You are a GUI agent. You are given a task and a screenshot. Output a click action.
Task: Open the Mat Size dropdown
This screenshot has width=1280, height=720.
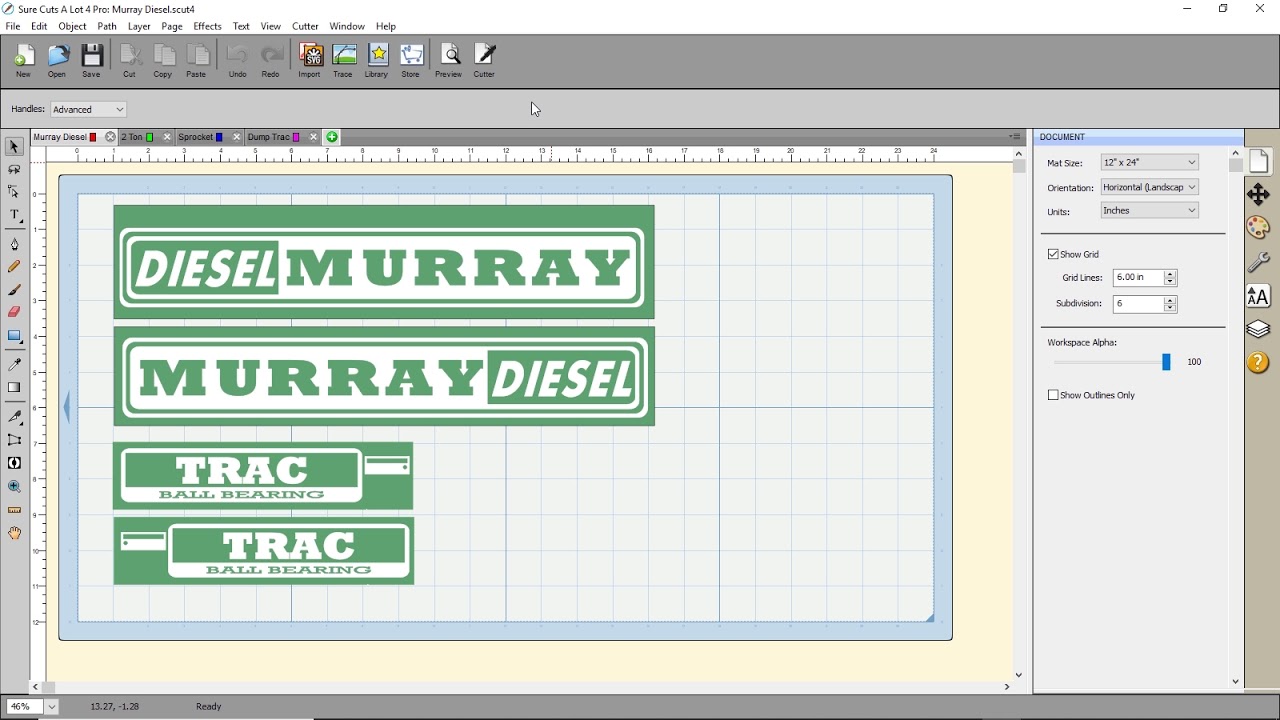[1150, 162]
